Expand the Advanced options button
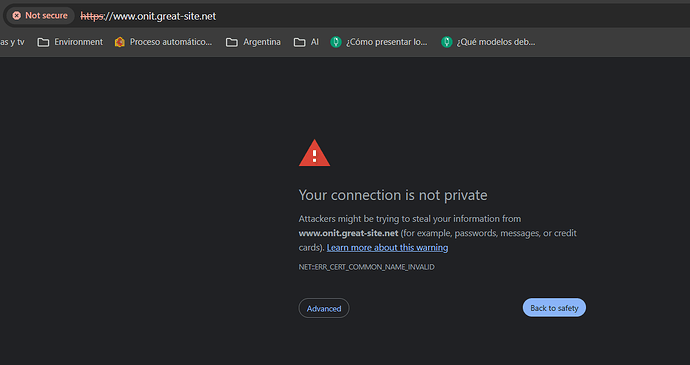The height and width of the screenshot is (365, 690). 324,308
